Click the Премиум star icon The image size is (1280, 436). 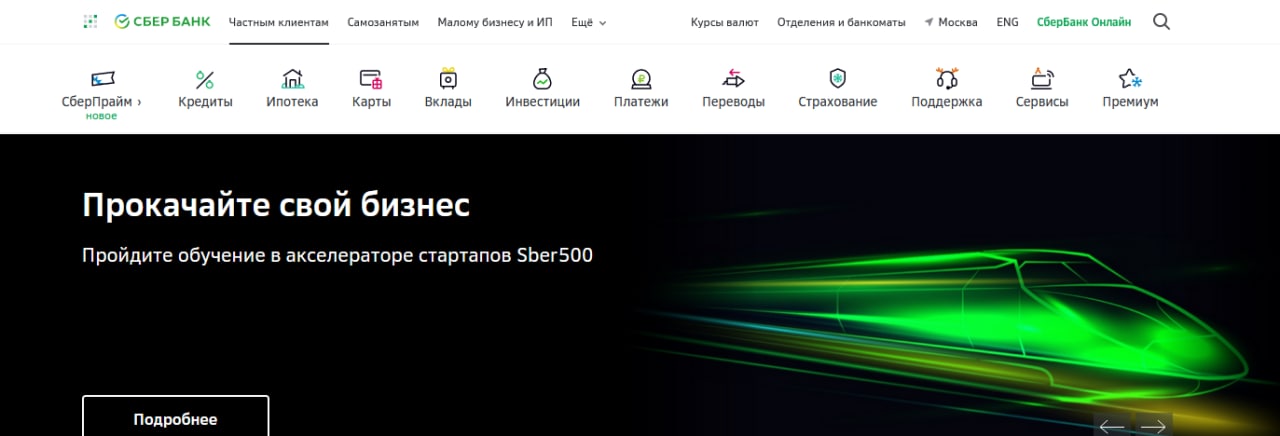[x=1130, y=79]
